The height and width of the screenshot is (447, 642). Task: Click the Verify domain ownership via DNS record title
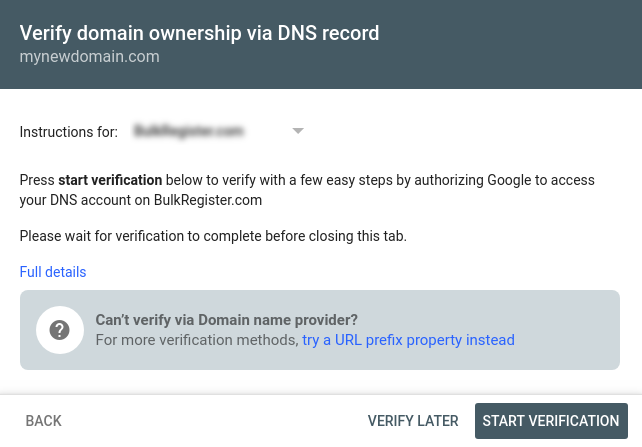click(x=199, y=33)
